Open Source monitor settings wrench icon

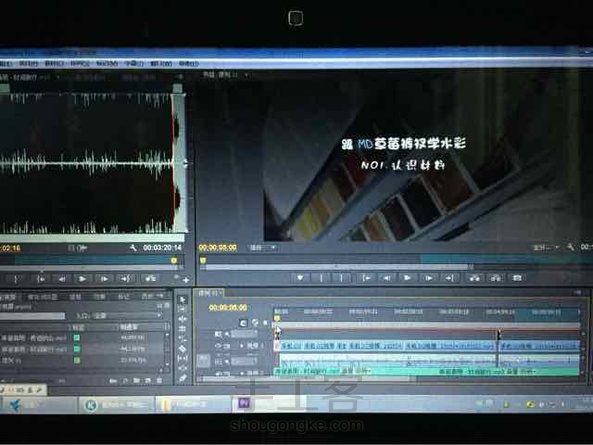133,248
